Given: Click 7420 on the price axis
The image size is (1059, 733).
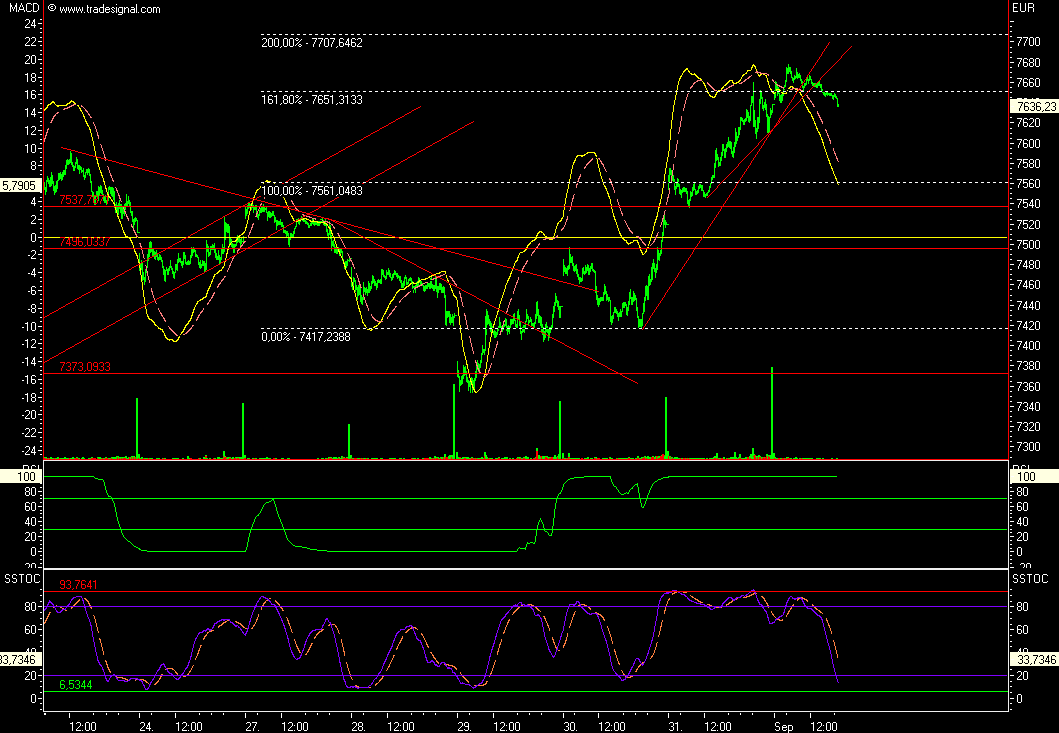Looking at the screenshot, I should [x=1028, y=326].
